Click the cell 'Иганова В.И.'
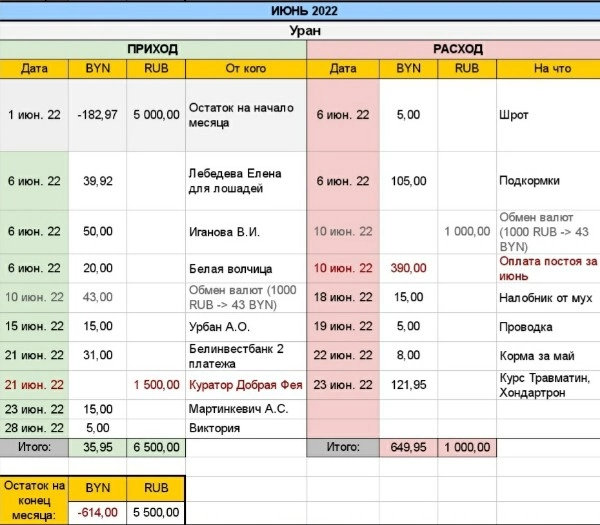600x525 pixels. tap(246, 232)
